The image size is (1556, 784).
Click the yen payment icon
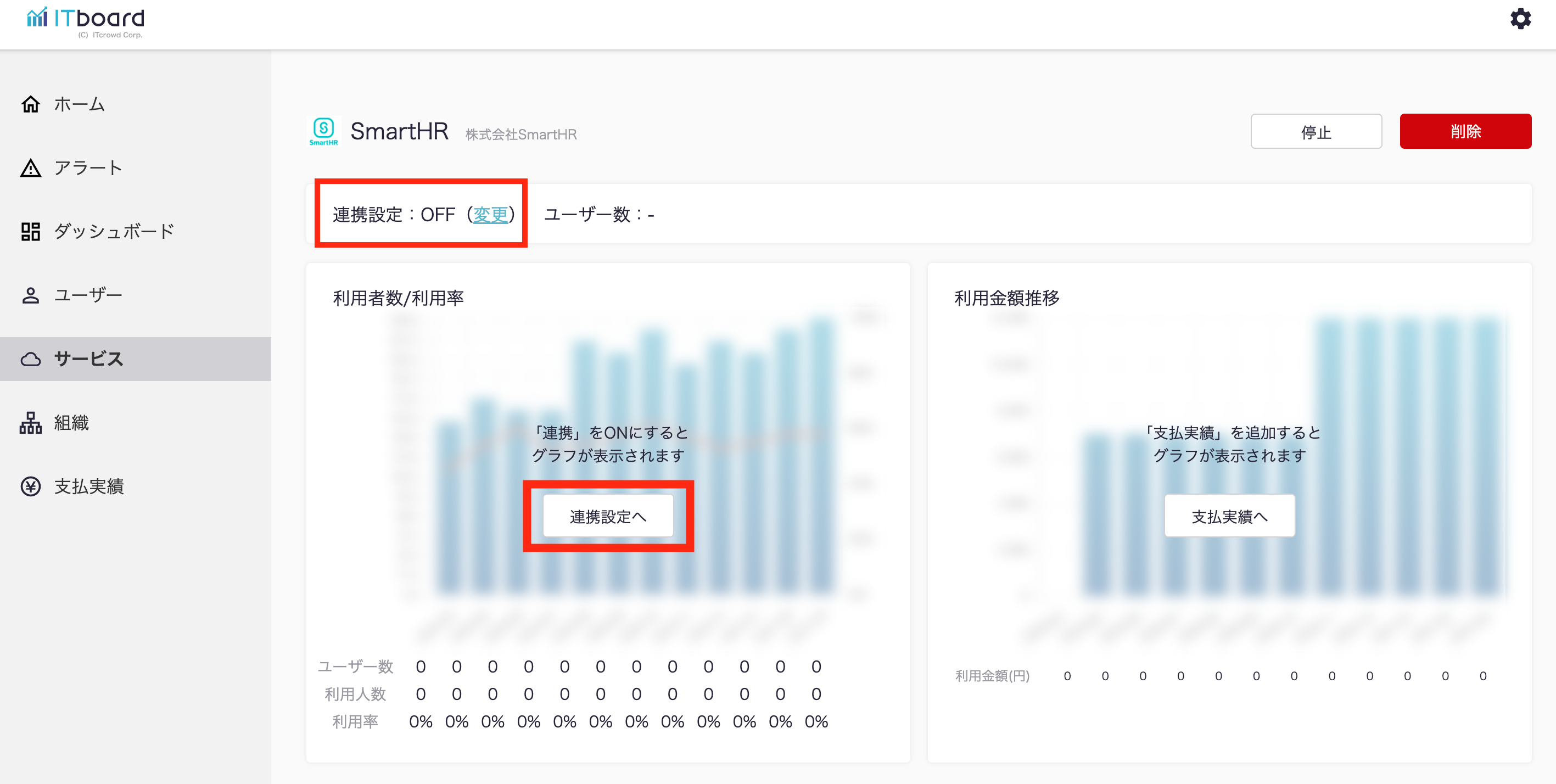click(x=31, y=487)
